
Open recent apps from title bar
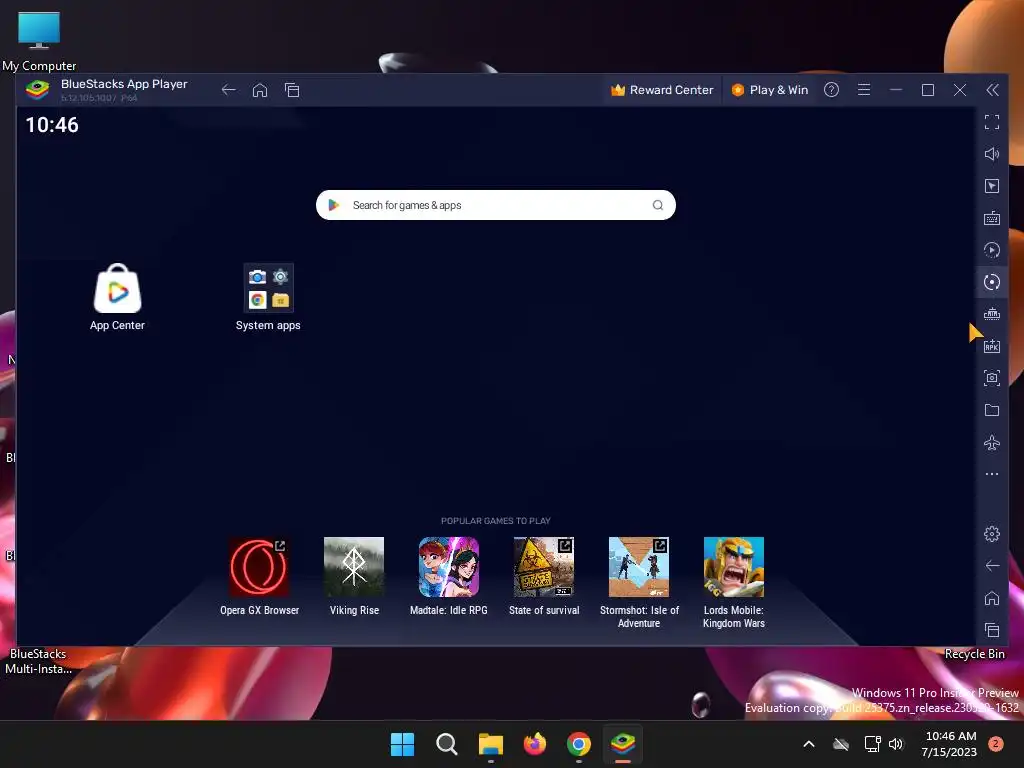[292, 90]
